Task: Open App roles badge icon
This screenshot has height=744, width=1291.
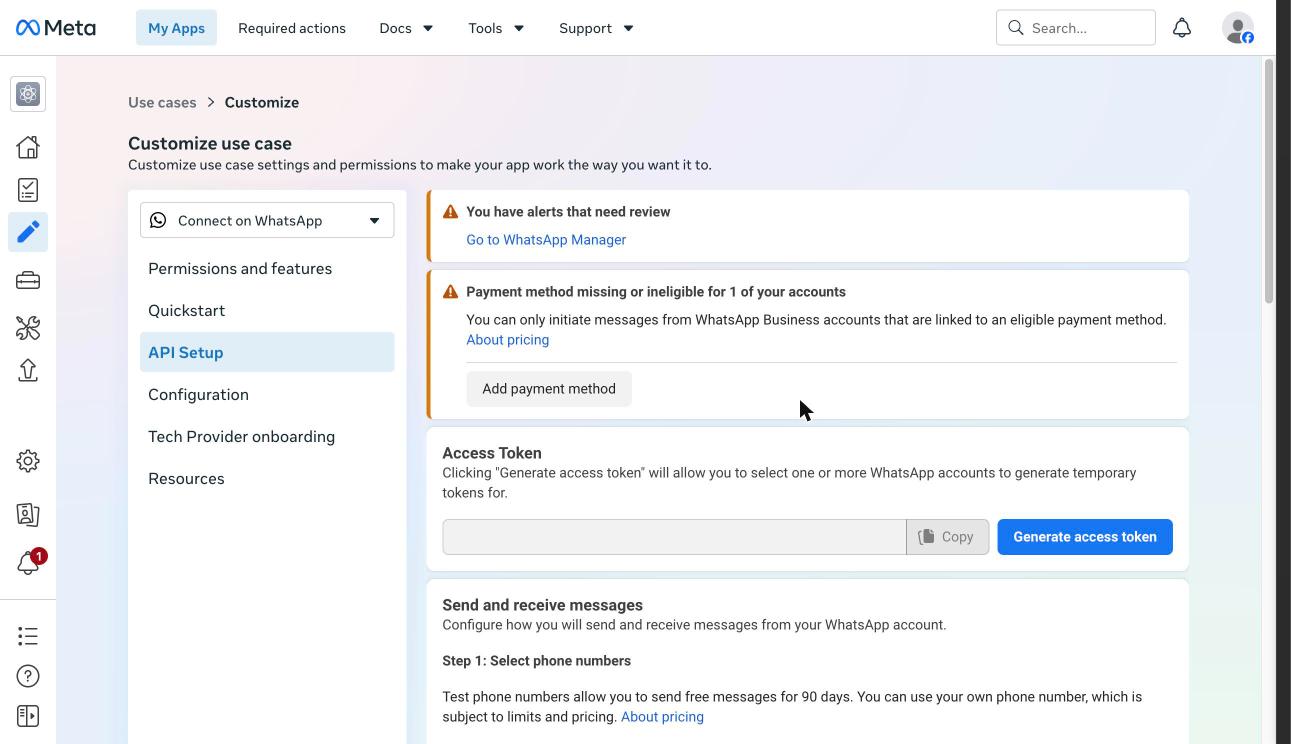Action: click(28, 514)
